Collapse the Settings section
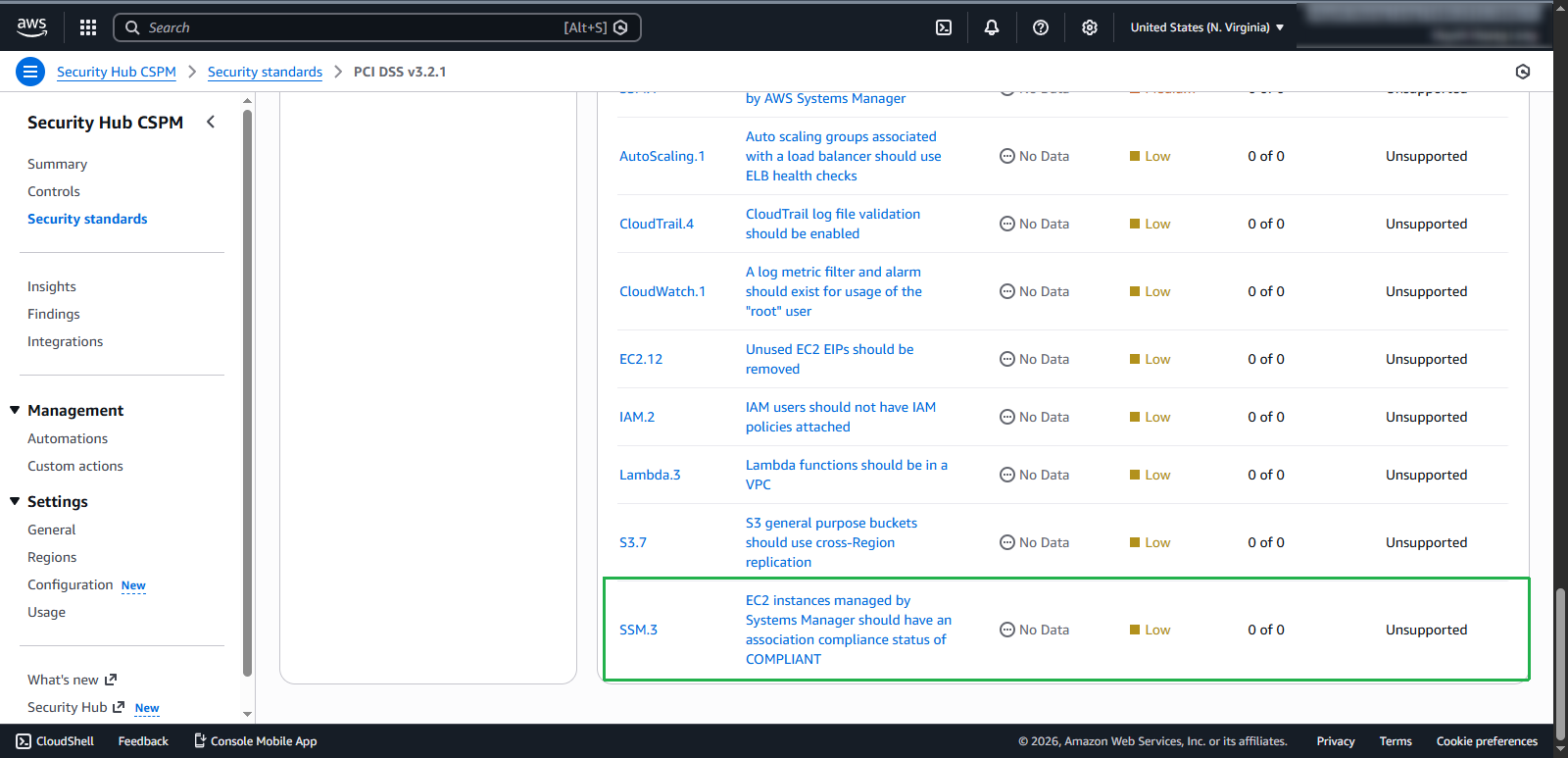Image resolution: width=1568 pixels, height=758 pixels. point(15,501)
